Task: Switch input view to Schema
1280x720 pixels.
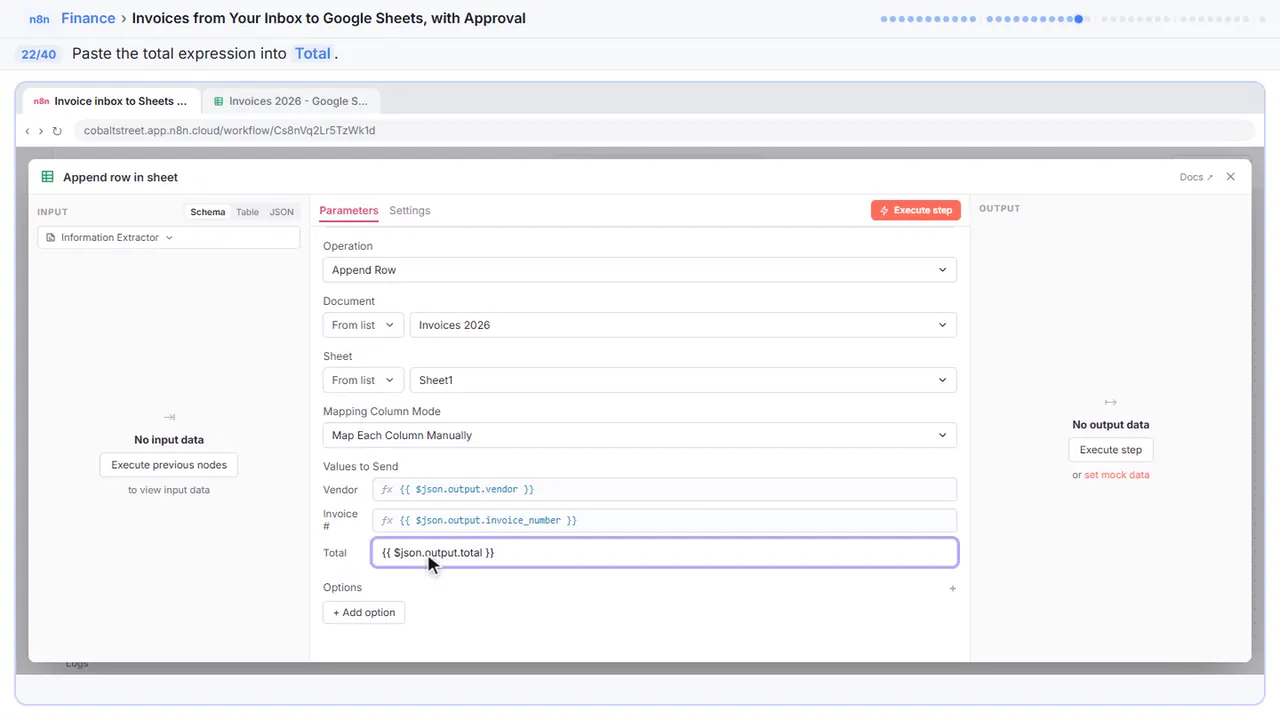Action: [x=208, y=212]
